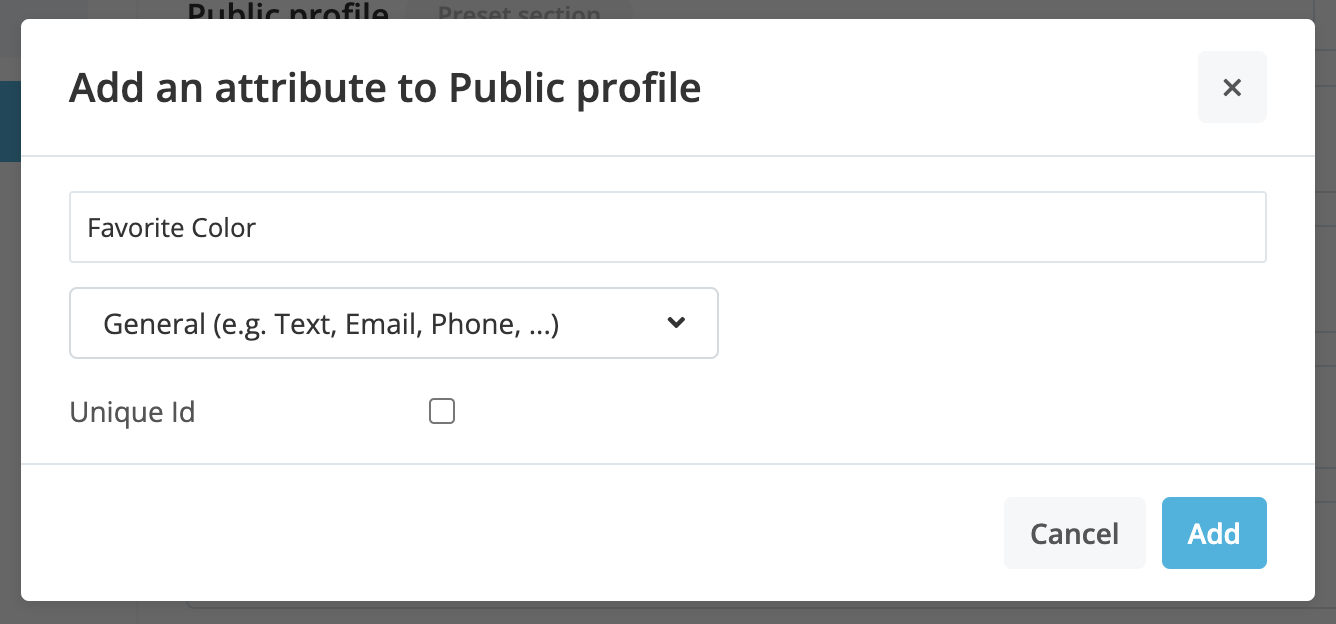Close the dialog with the X icon

pyautogui.click(x=1232, y=87)
